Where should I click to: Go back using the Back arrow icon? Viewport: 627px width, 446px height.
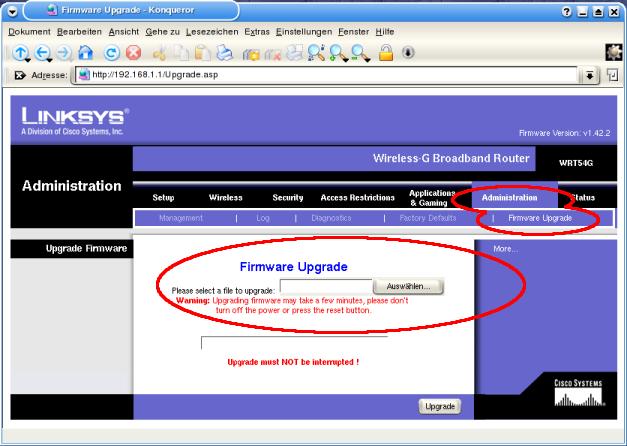41,53
